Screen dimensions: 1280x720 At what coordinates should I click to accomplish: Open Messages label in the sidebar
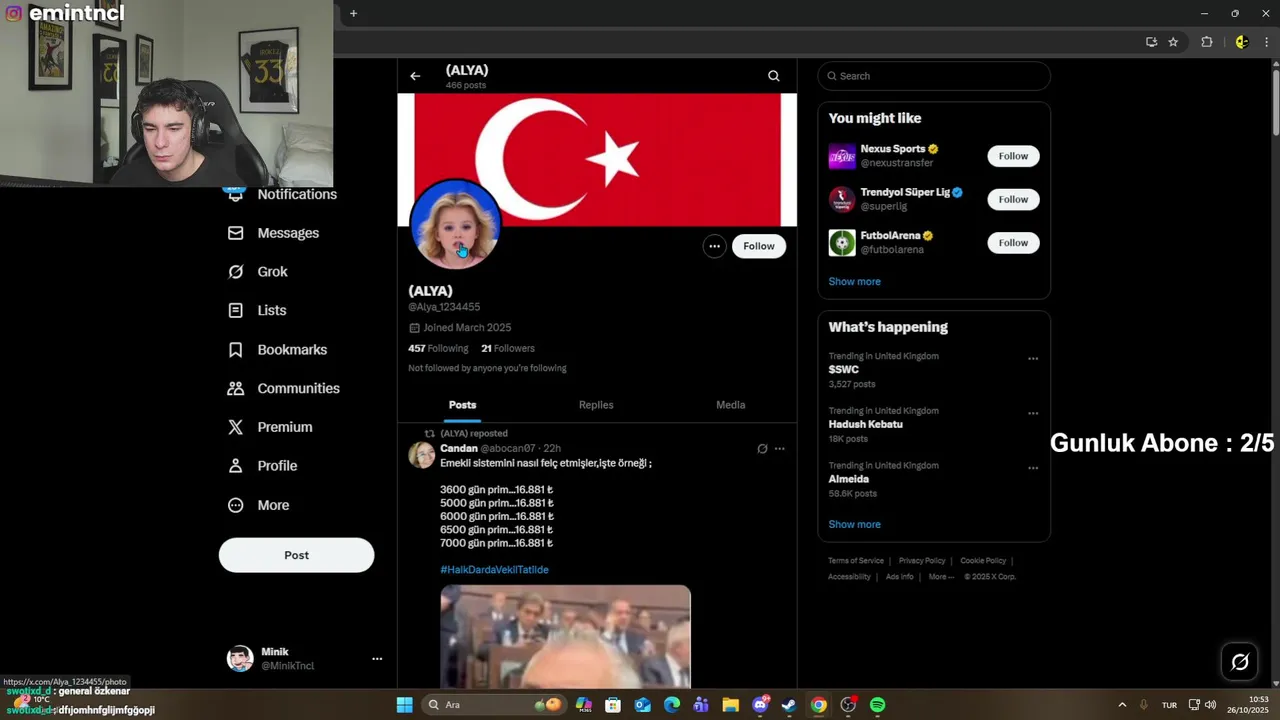pos(288,233)
